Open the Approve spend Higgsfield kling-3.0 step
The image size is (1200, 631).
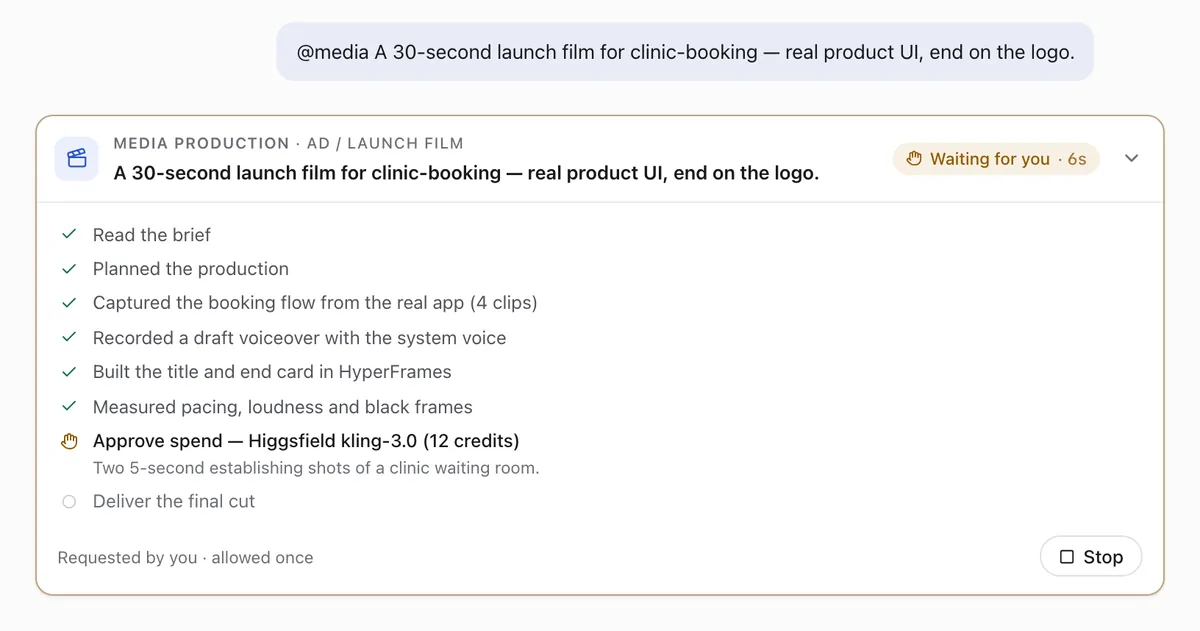tap(306, 441)
